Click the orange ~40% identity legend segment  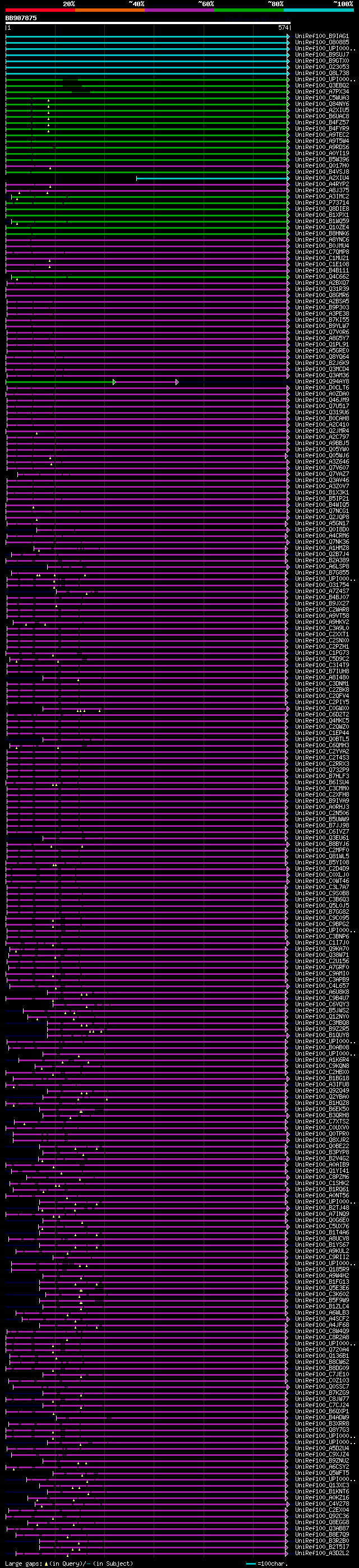(x=110, y=10)
